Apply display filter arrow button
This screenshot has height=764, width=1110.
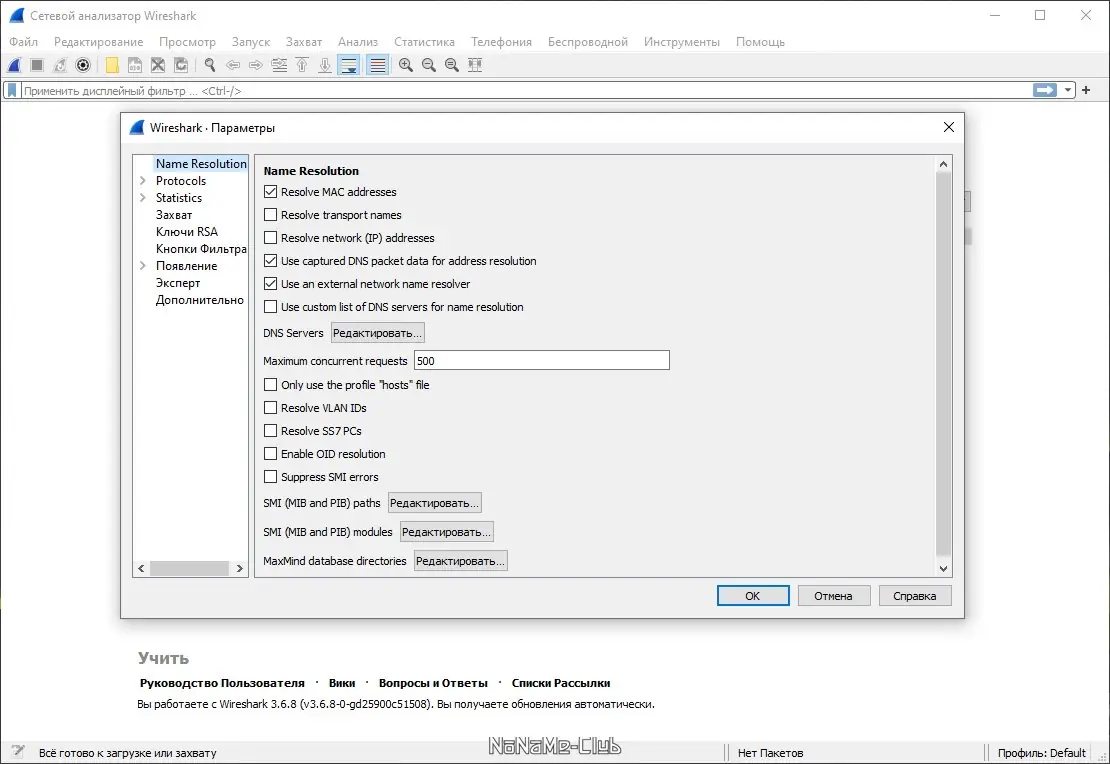(1045, 90)
